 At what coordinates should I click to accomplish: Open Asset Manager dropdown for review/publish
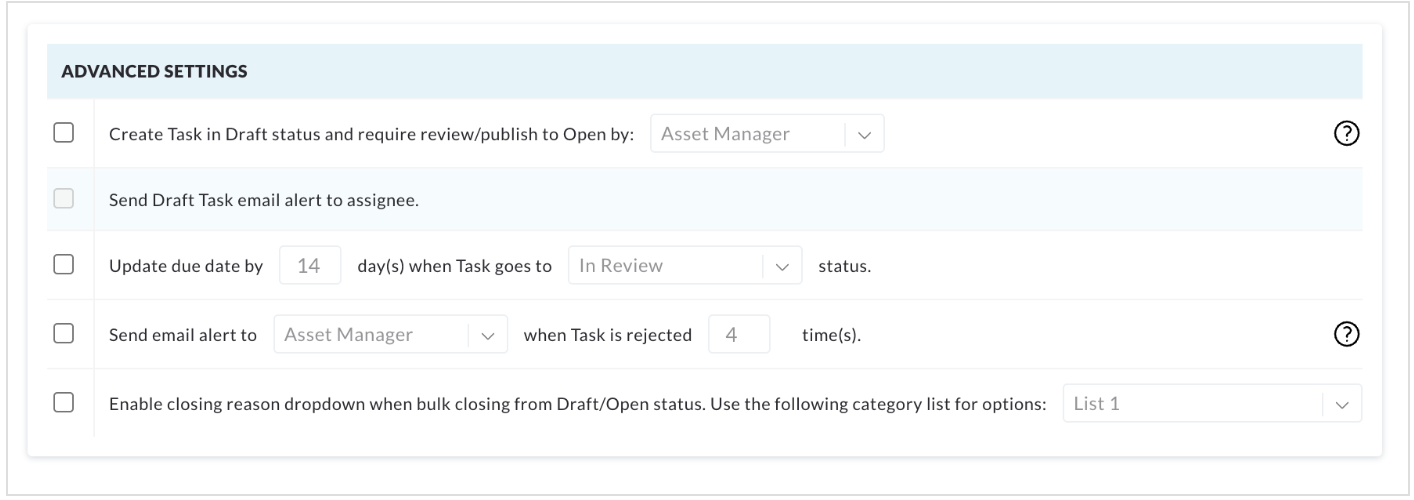(x=767, y=134)
